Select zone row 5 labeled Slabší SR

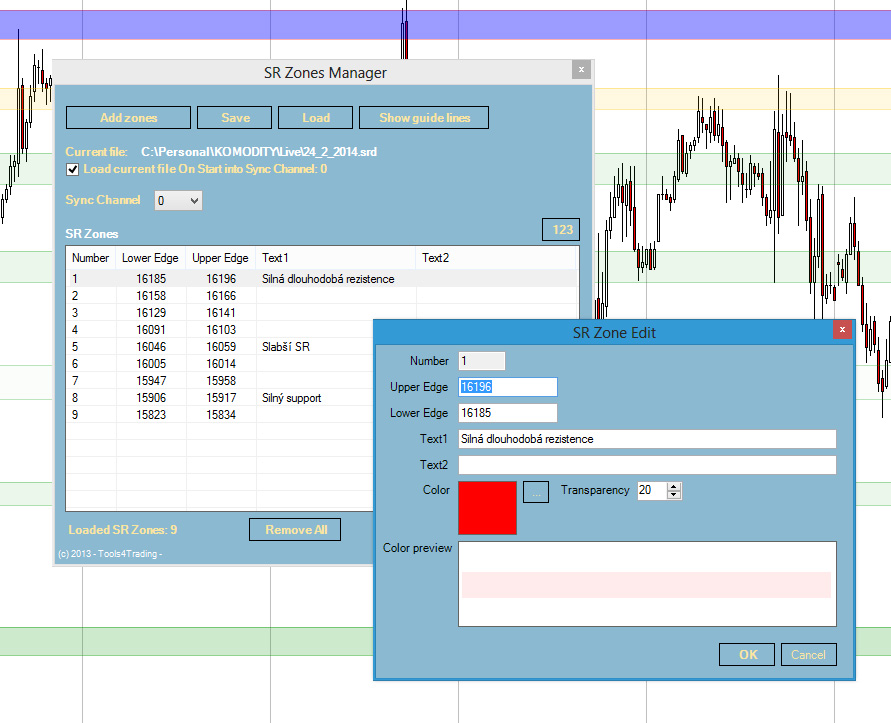220,347
